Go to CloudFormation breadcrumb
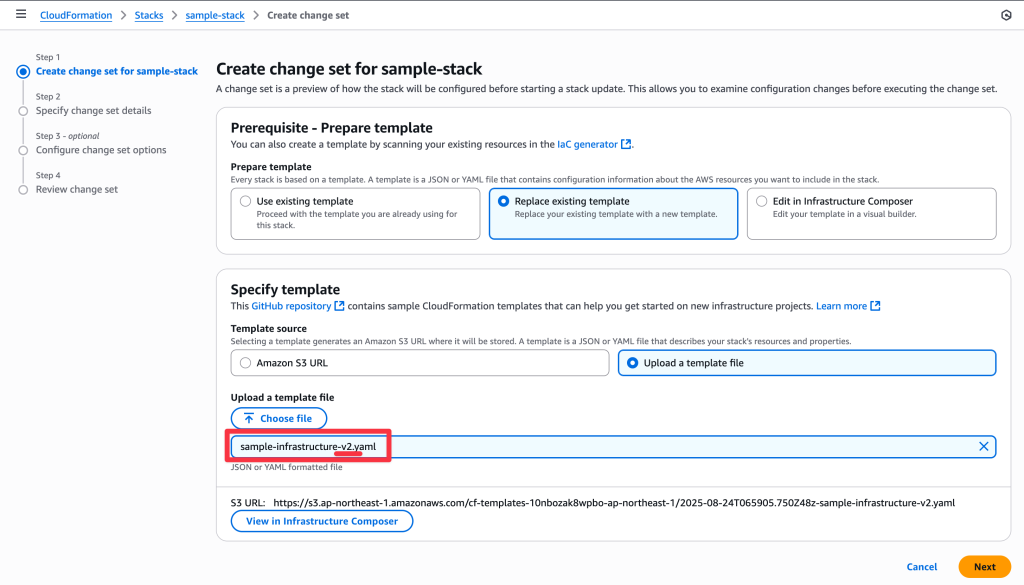The width and height of the screenshot is (1024, 585). (x=76, y=15)
